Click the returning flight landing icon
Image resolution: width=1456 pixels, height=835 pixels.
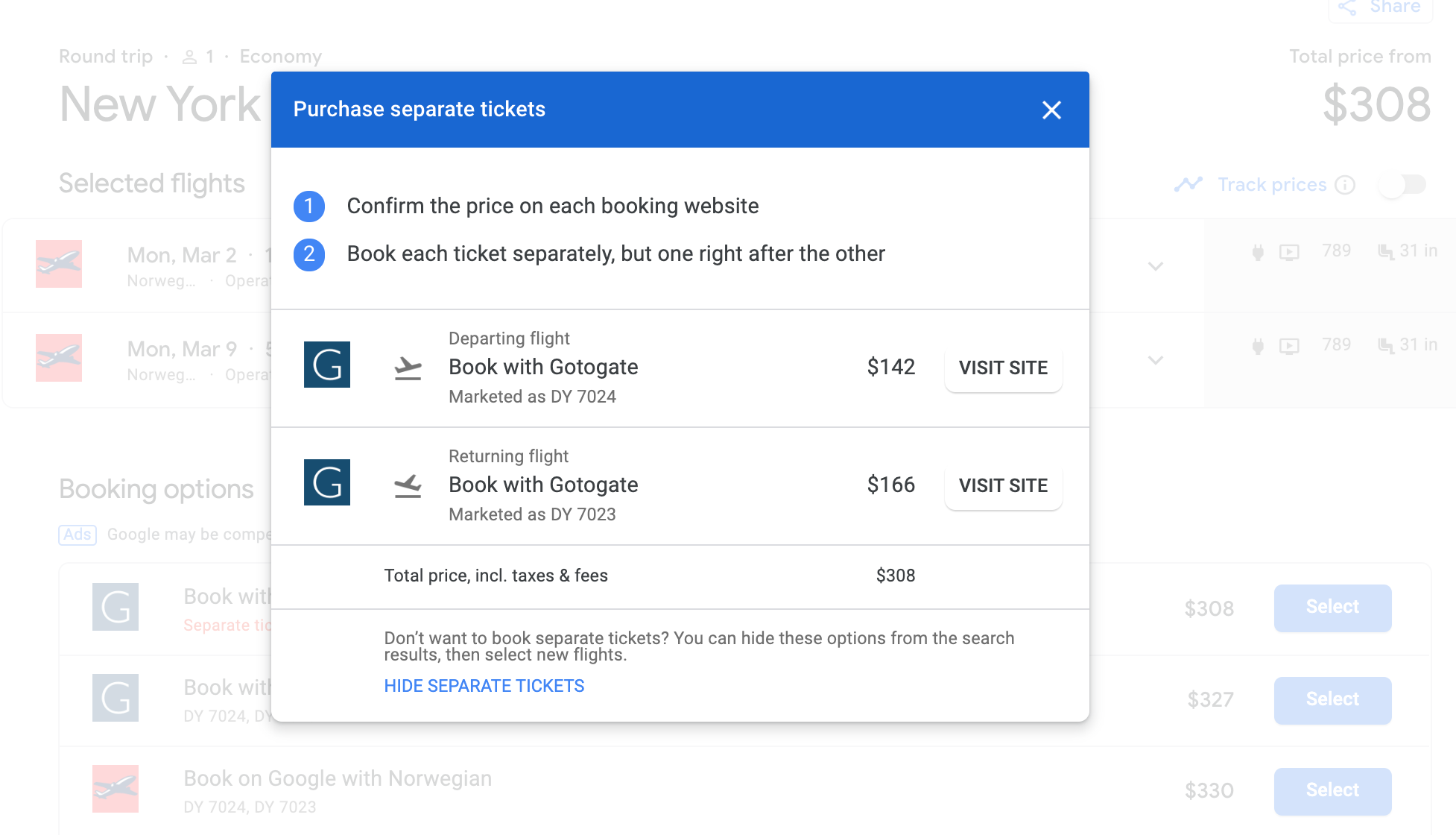[408, 485]
